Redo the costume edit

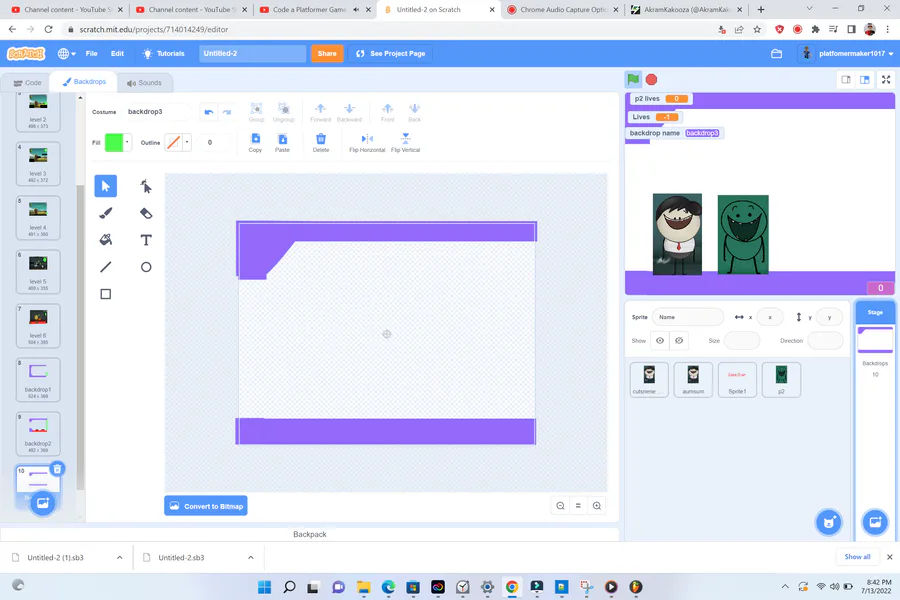click(227, 112)
